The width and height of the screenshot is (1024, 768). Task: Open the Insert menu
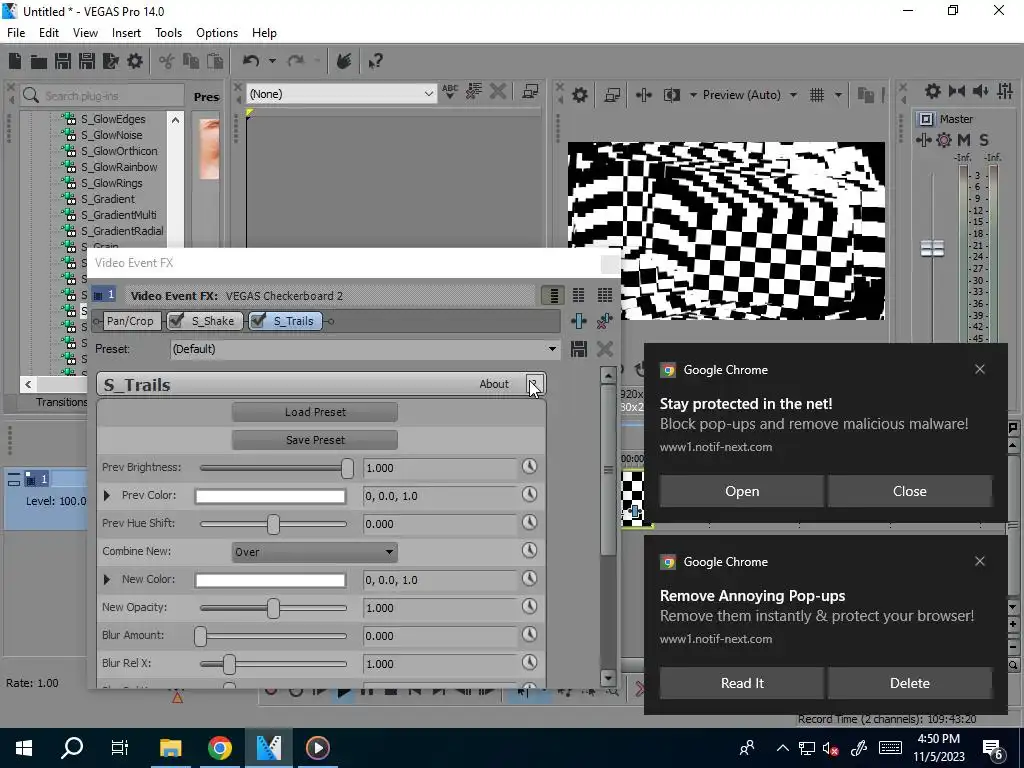click(x=126, y=33)
